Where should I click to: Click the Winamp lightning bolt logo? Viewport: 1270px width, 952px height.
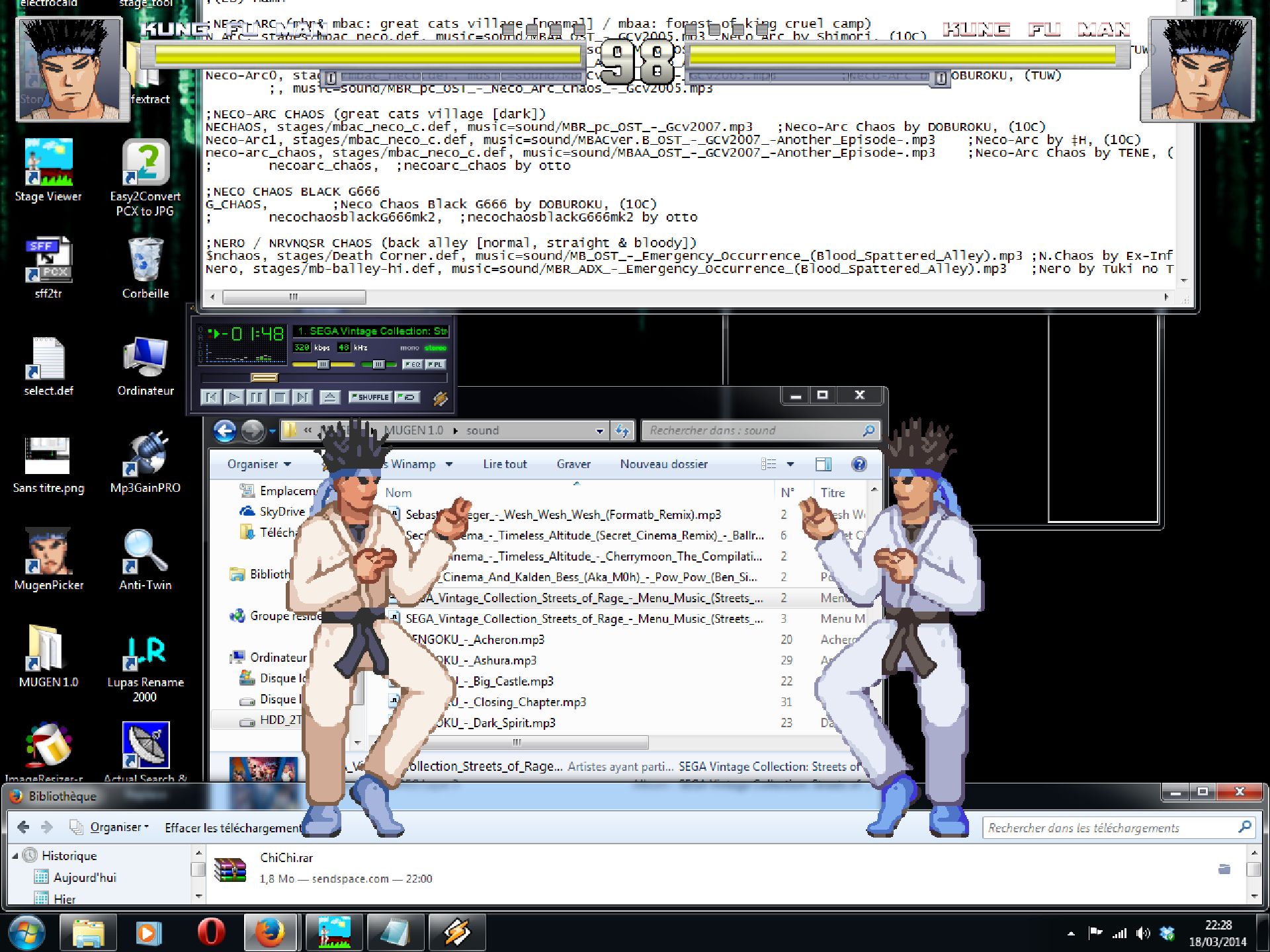[440, 398]
